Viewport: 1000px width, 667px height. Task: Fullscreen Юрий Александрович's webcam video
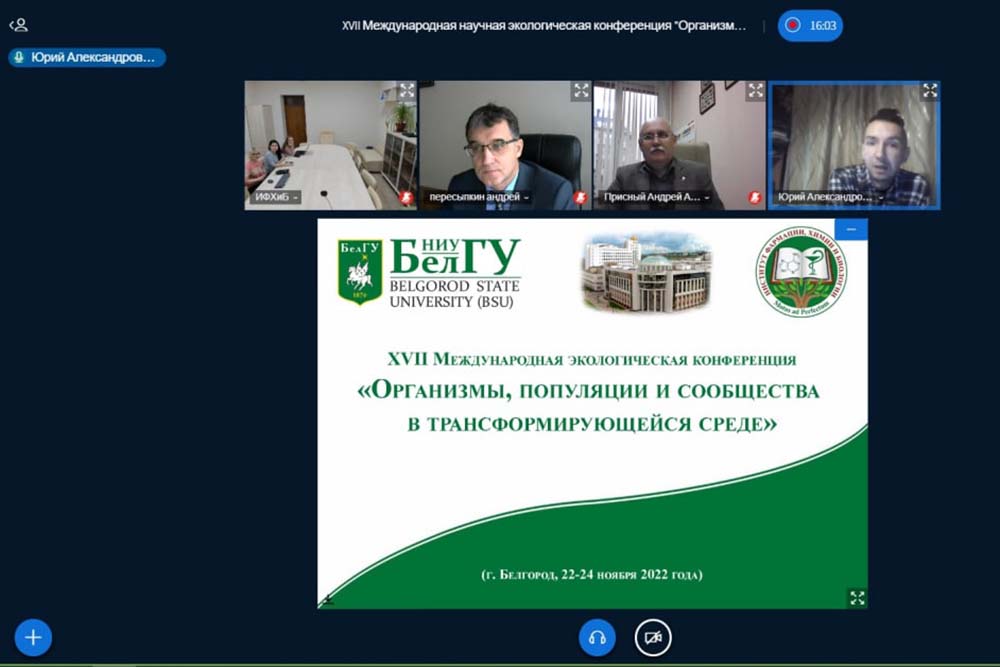click(x=929, y=91)
